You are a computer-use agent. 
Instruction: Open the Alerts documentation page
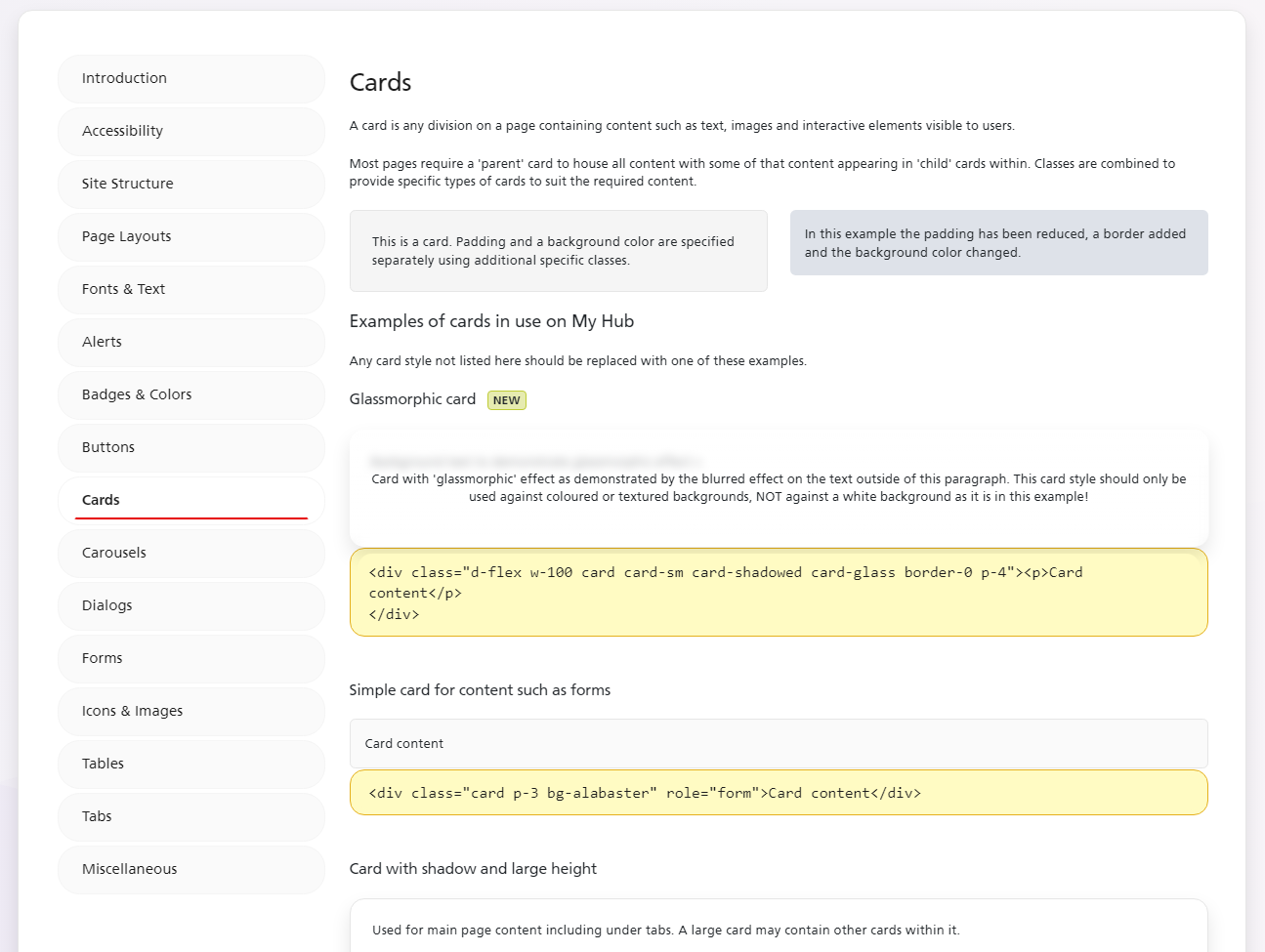[x=190, y=342]
